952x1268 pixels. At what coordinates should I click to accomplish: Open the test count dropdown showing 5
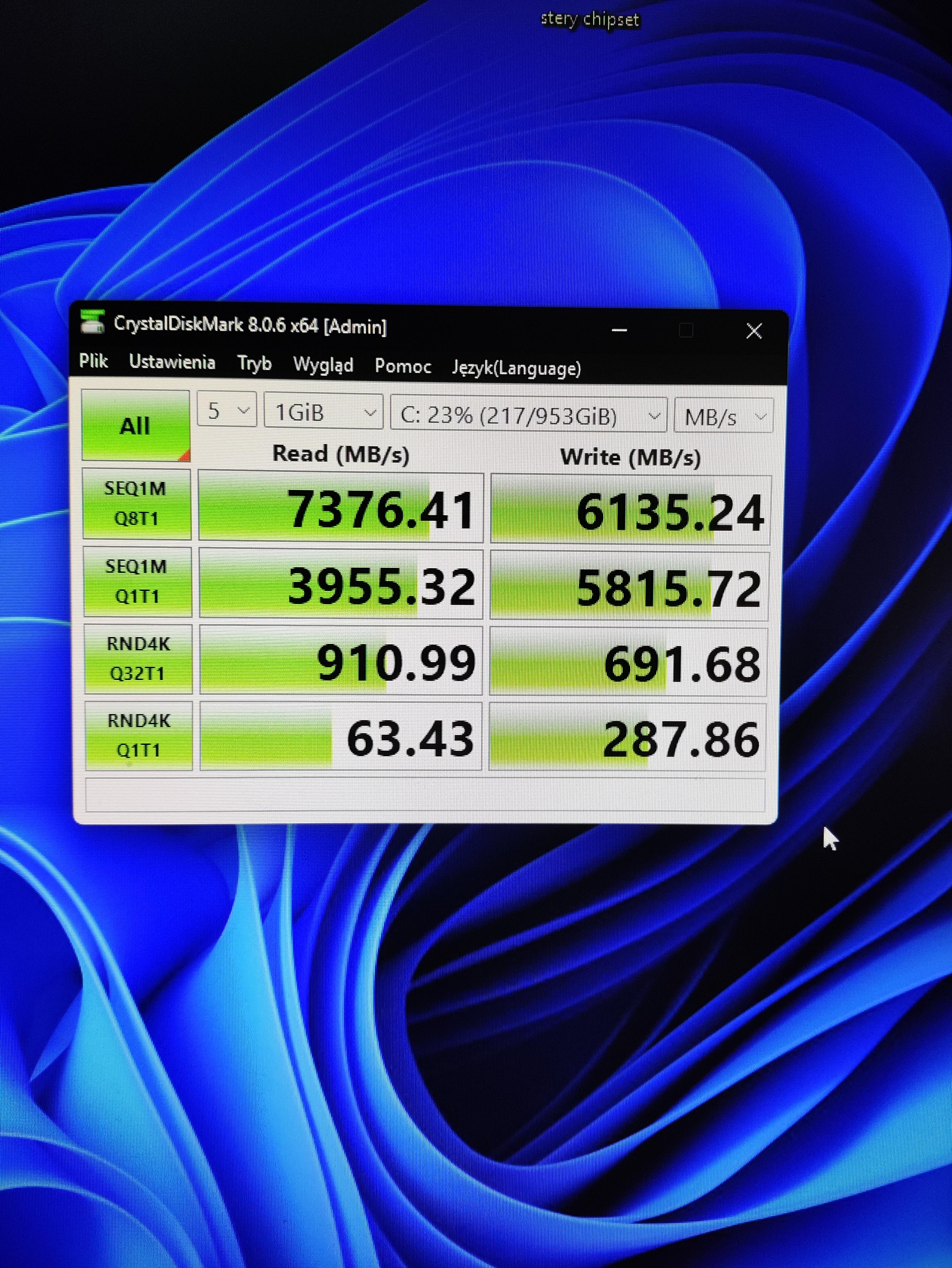[227, 411]
